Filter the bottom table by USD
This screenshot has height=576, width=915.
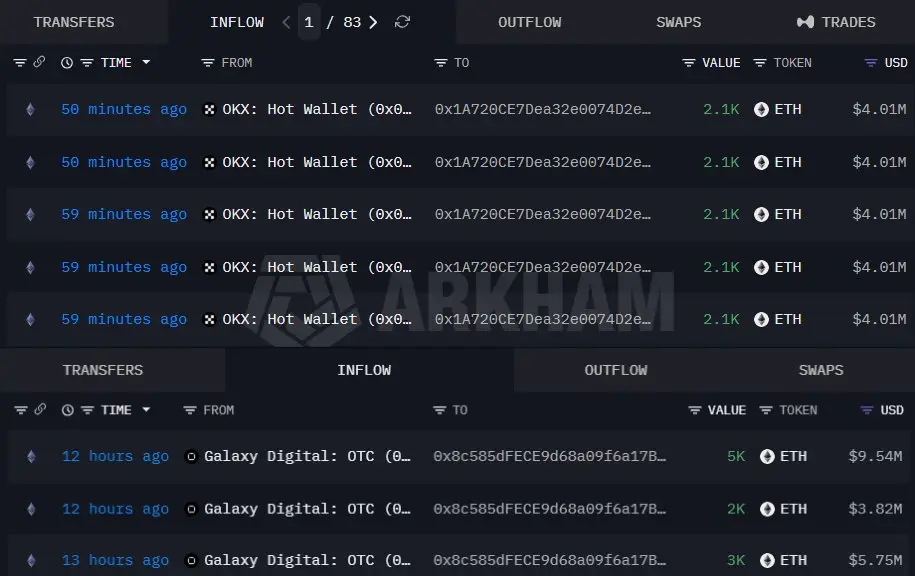(867, 410)
